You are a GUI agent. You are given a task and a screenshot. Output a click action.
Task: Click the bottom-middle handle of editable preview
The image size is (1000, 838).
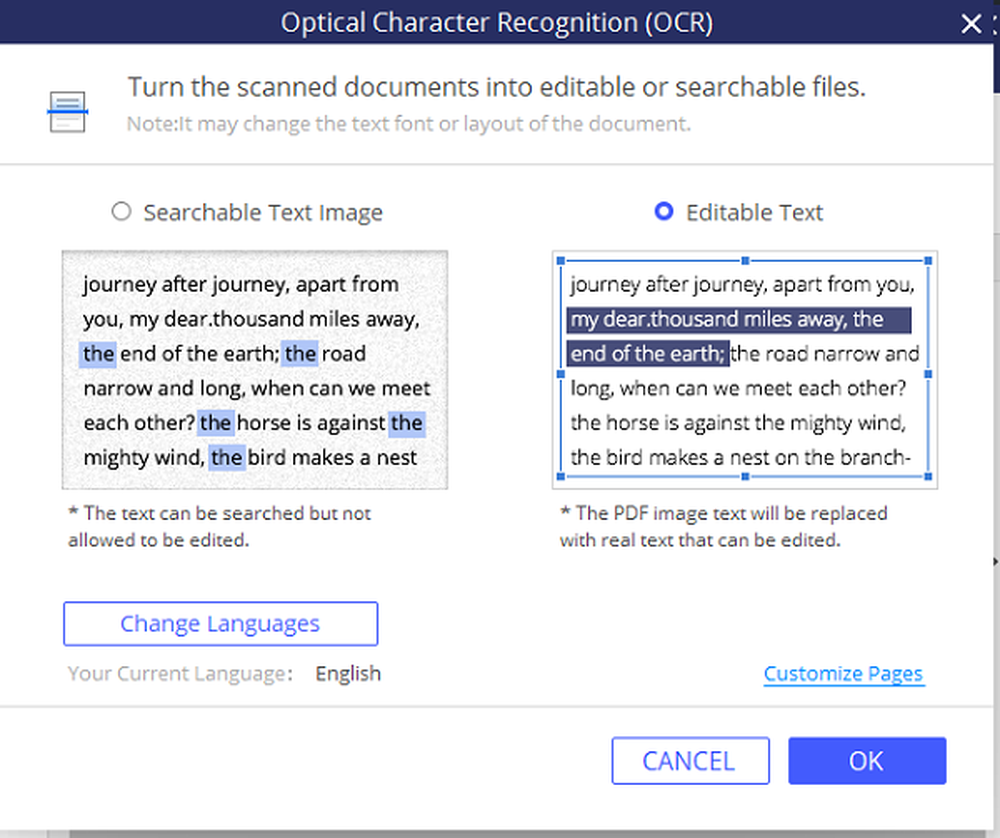(x=745, y=477)
